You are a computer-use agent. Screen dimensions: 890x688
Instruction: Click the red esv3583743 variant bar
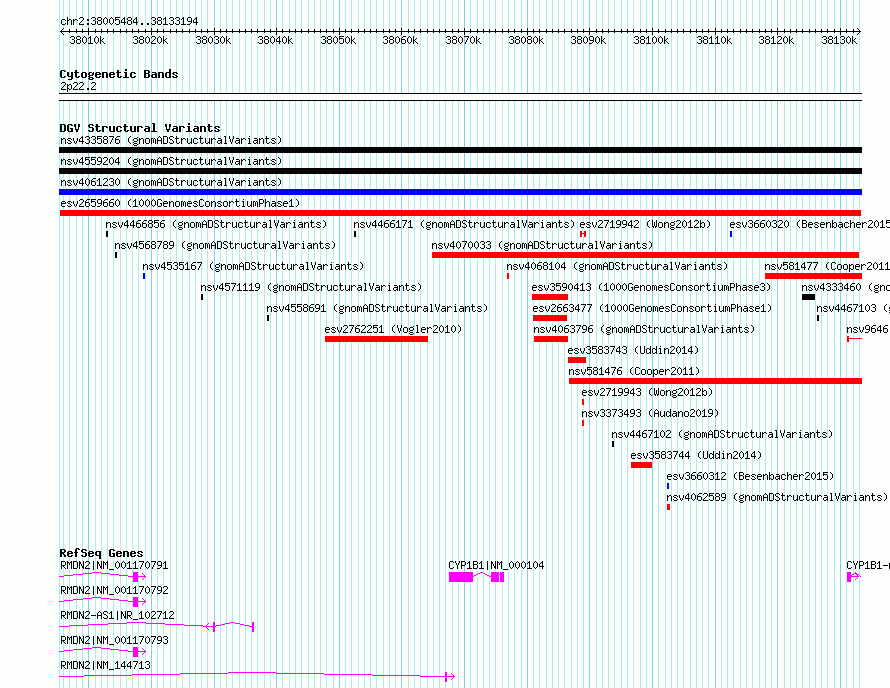tap(577, 360)
